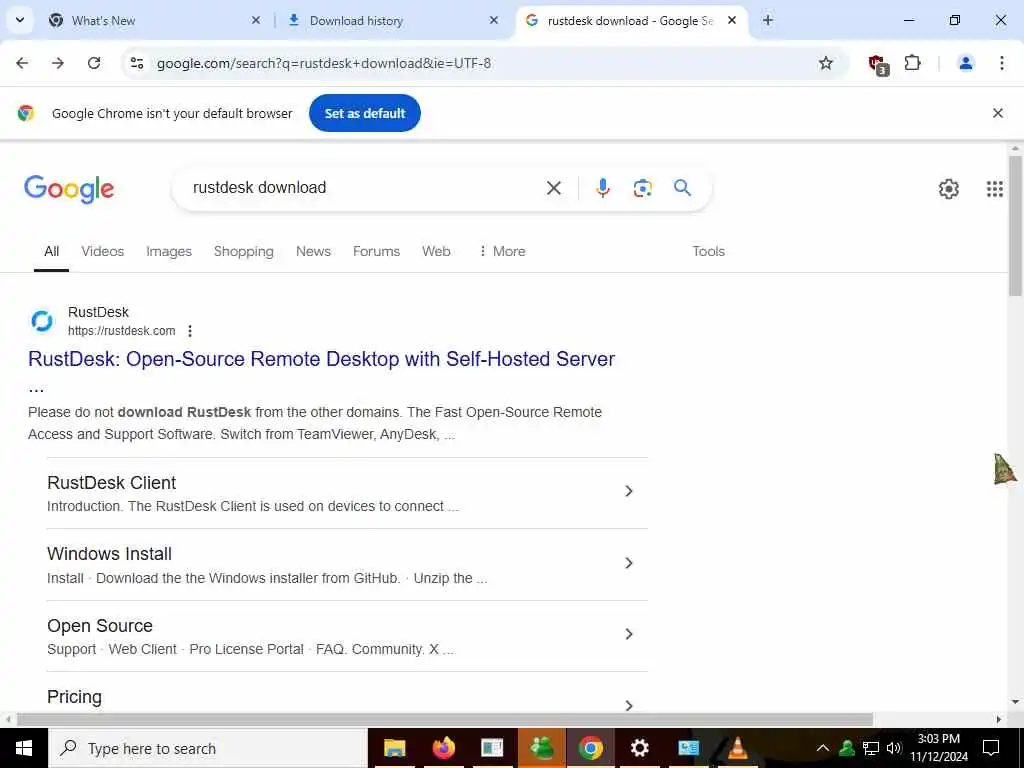Close the What's New tab
This screenshot has width=1024, height=768.
(256, 20)
